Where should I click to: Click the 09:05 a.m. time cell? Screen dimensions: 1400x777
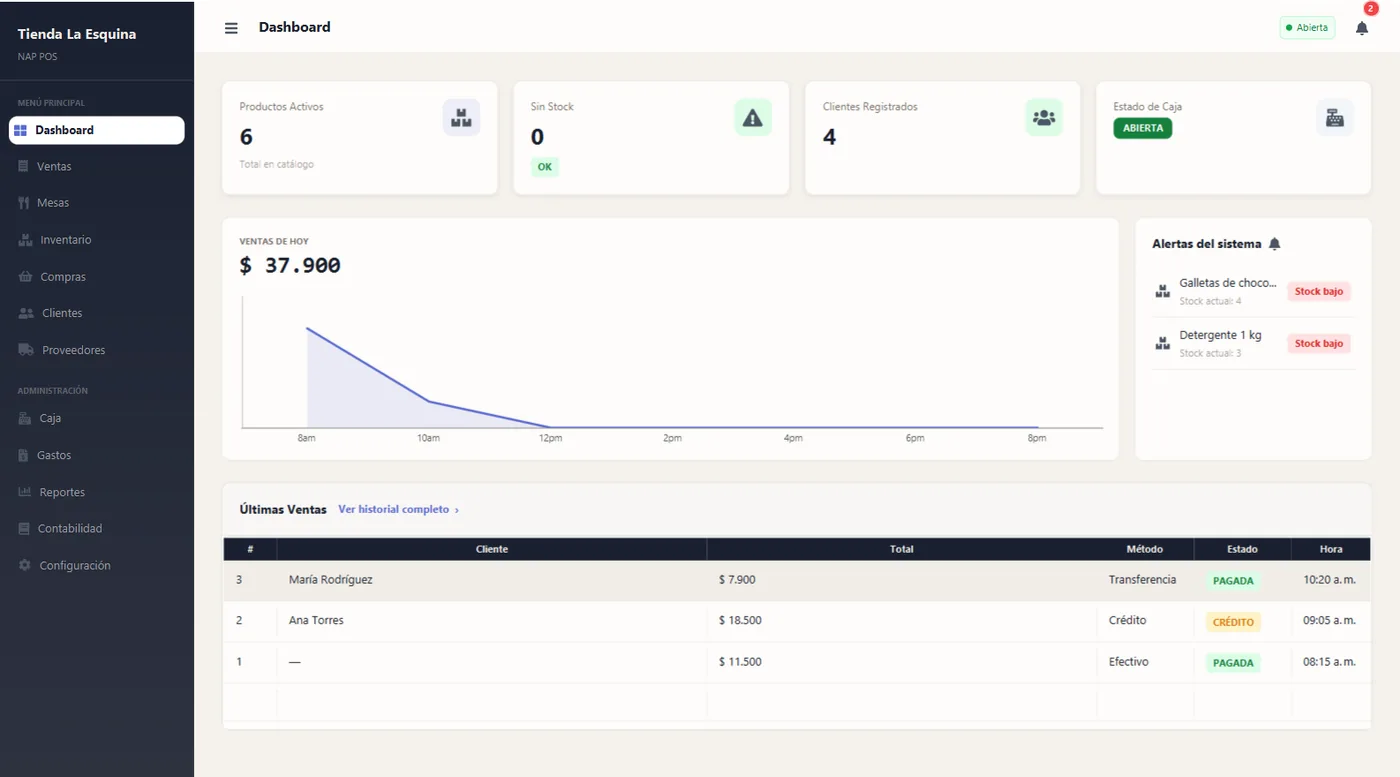click(1330, 621)
